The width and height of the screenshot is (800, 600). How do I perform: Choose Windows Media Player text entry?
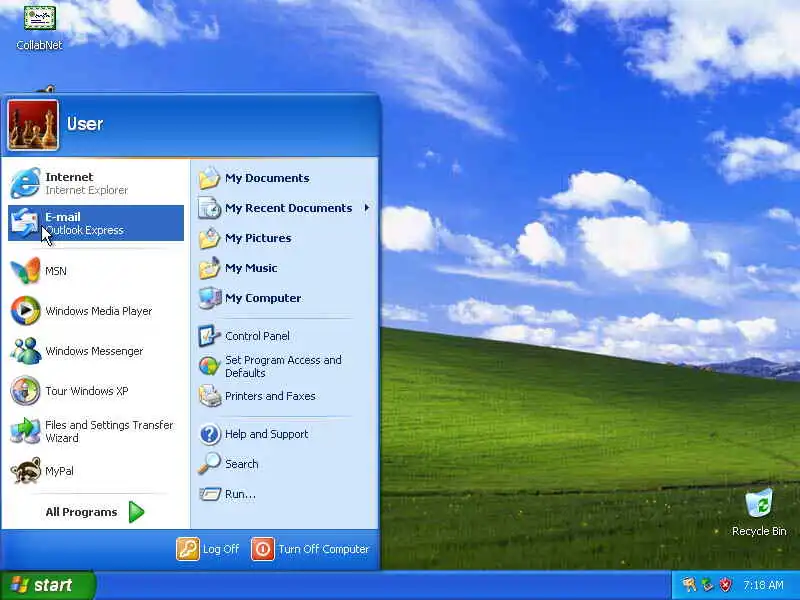(98, 311)
